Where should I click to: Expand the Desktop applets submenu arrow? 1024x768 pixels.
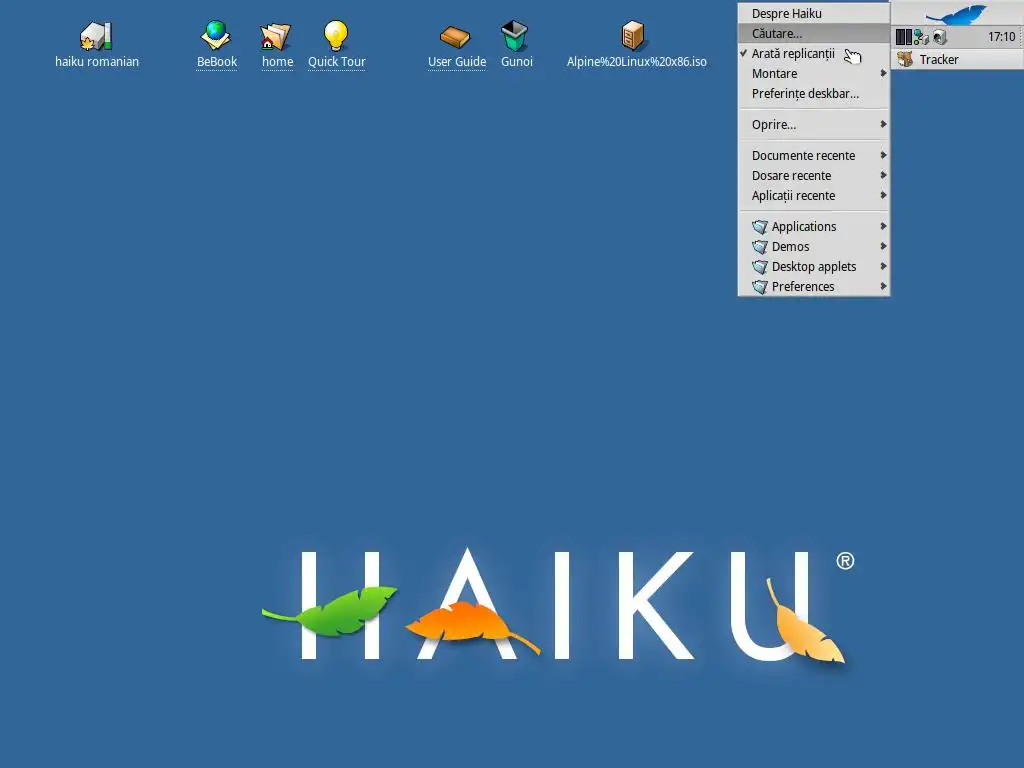point(883,266)
